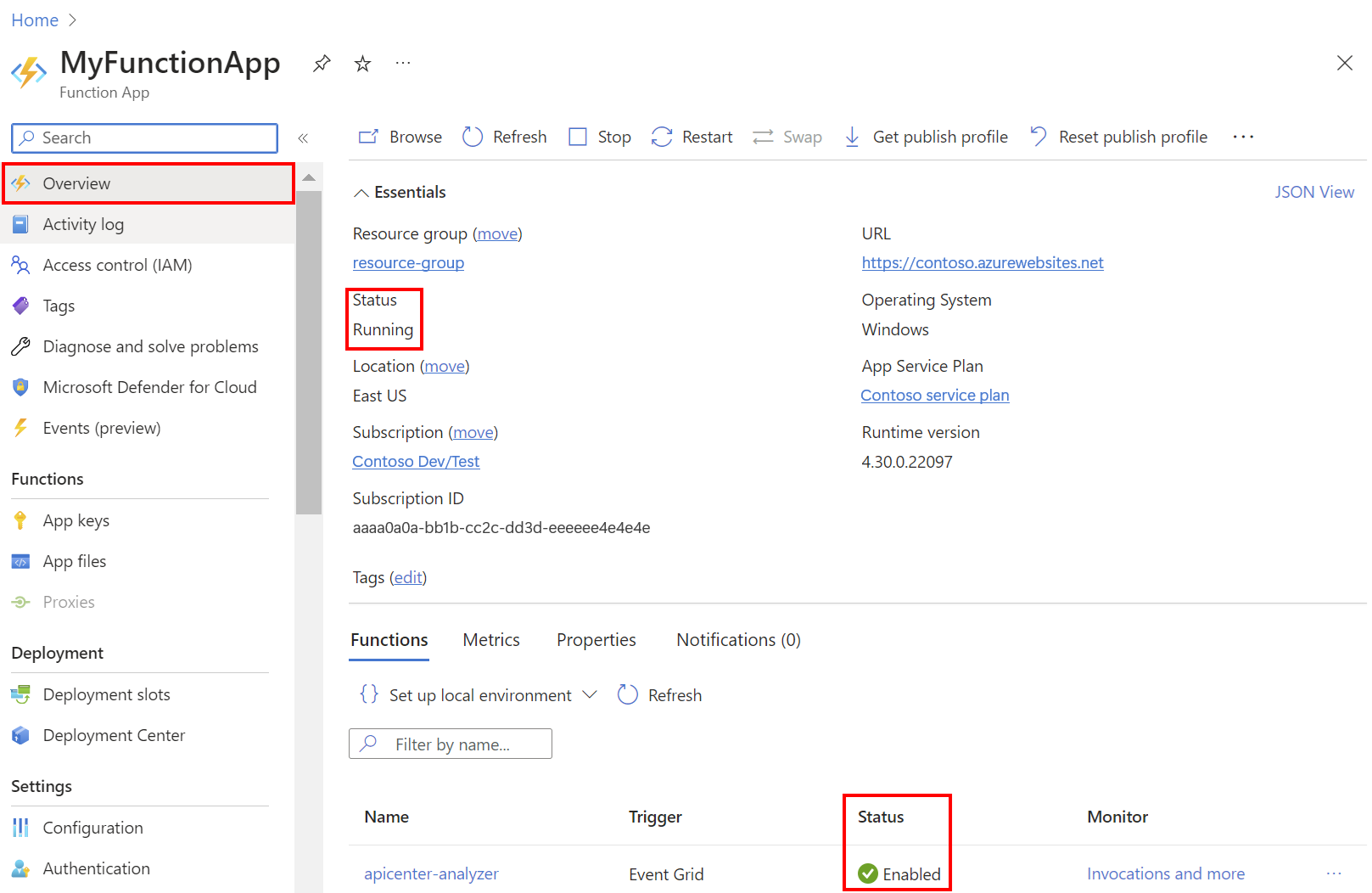The height and width of the screenshot is (893, 1372).
Task: Stop the function app
Action: (599, 136)
